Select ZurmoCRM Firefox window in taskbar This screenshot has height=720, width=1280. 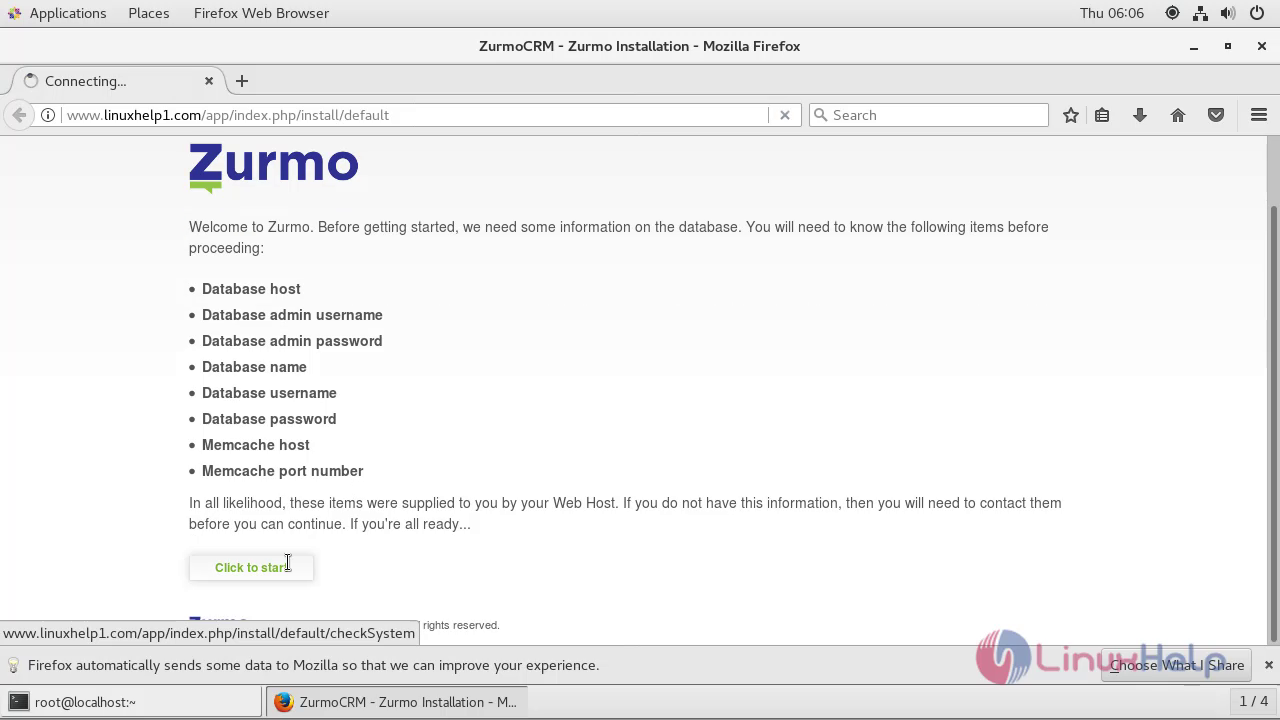pos(397,702)
